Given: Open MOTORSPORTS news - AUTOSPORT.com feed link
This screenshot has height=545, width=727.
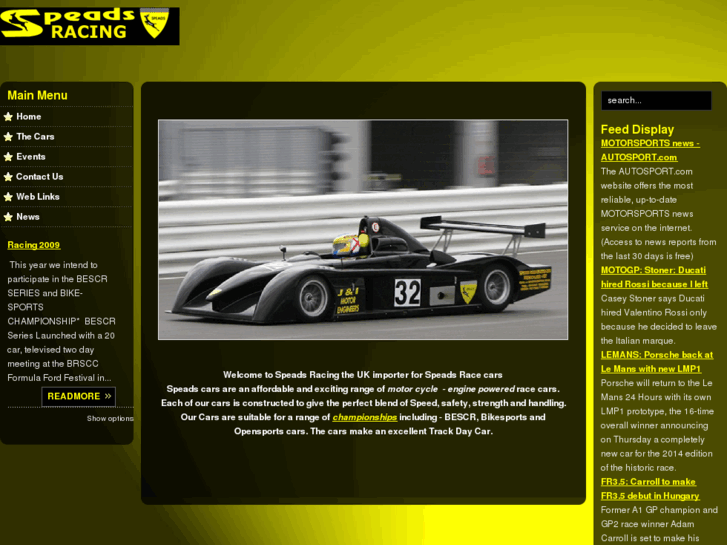Looking at the screenshot, I should click(x=650, y=150).
